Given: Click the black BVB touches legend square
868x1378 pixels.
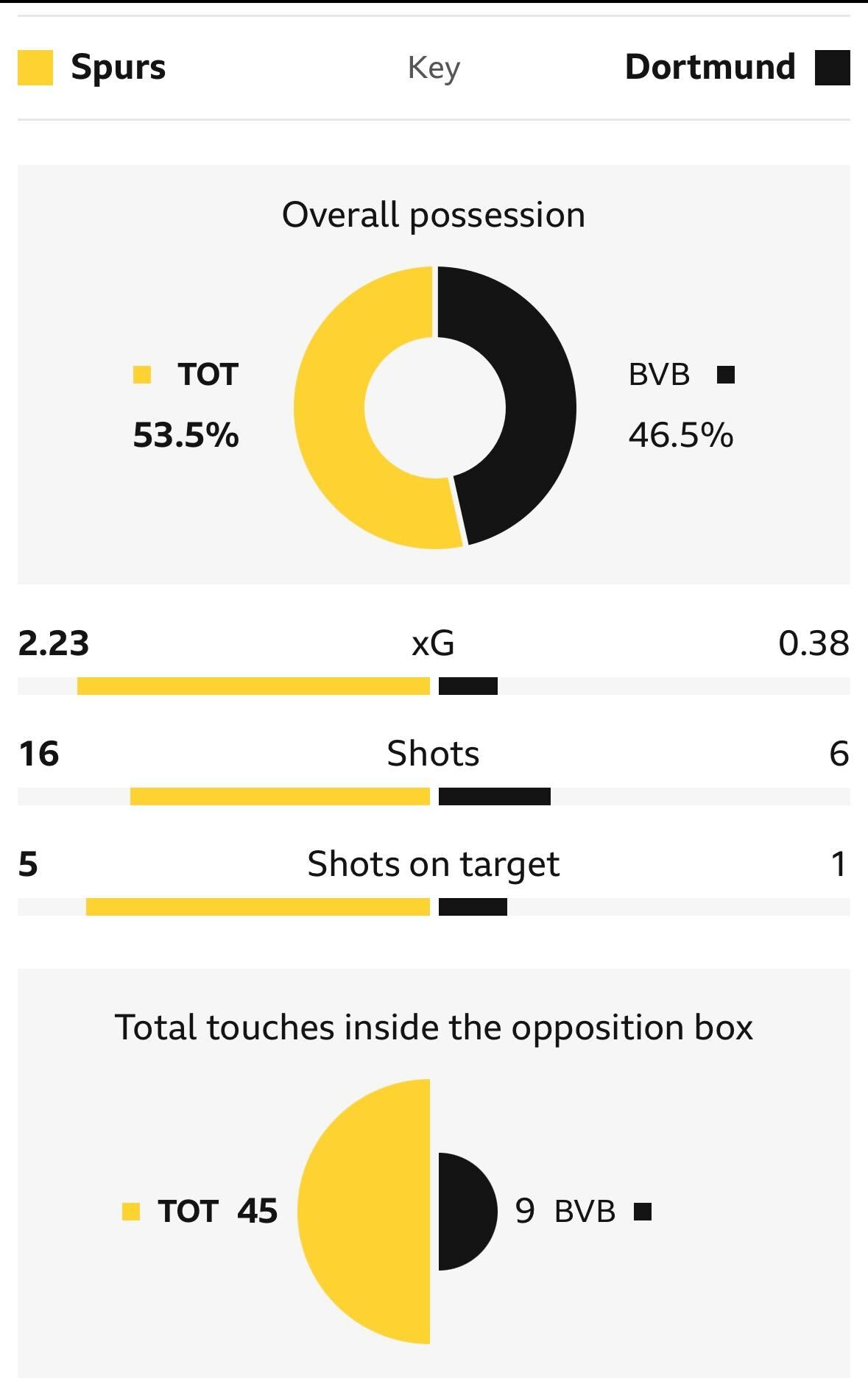Looking at the screenshot, I should (643, 1211).
